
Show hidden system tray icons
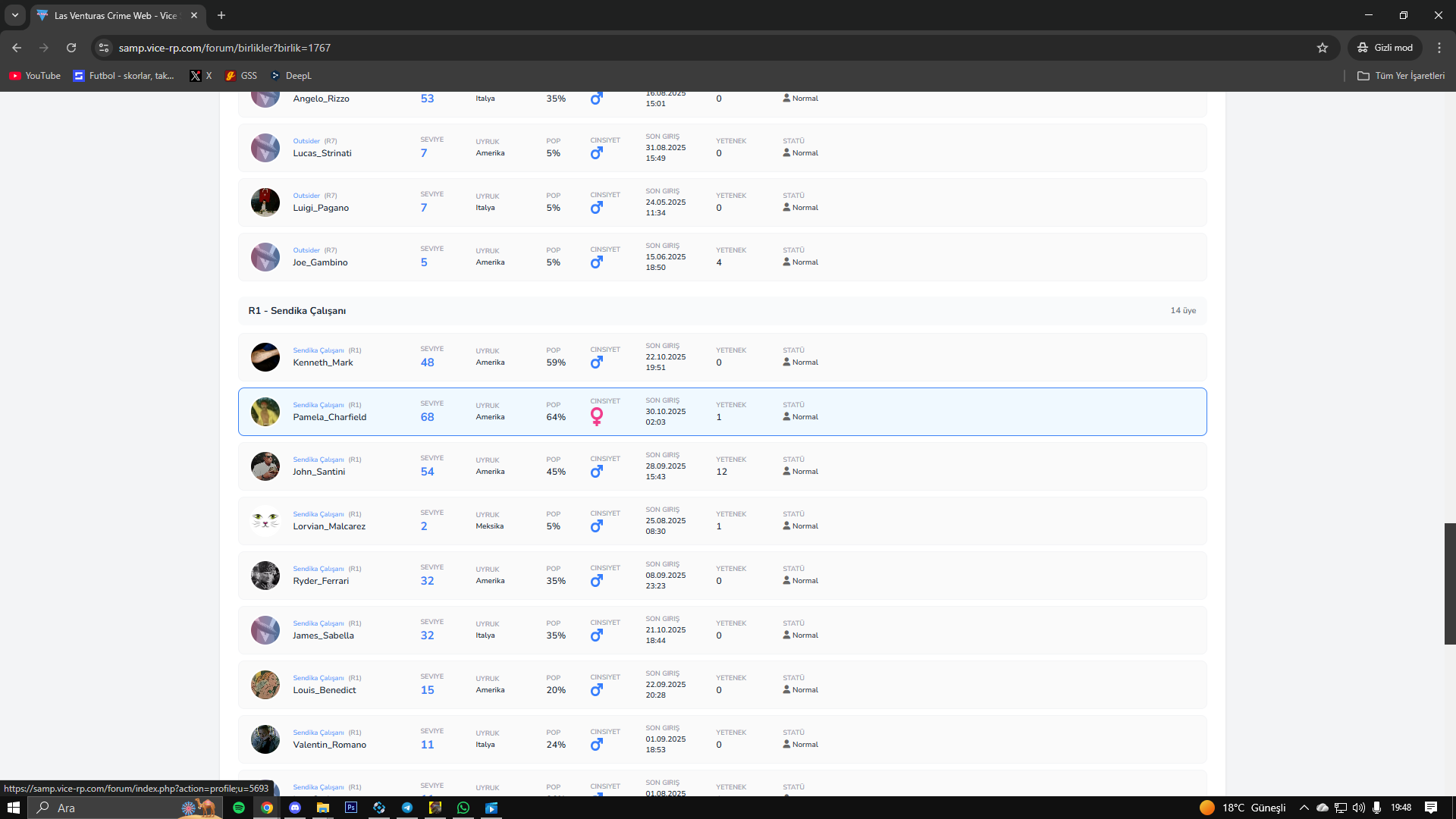[1304, 808]
